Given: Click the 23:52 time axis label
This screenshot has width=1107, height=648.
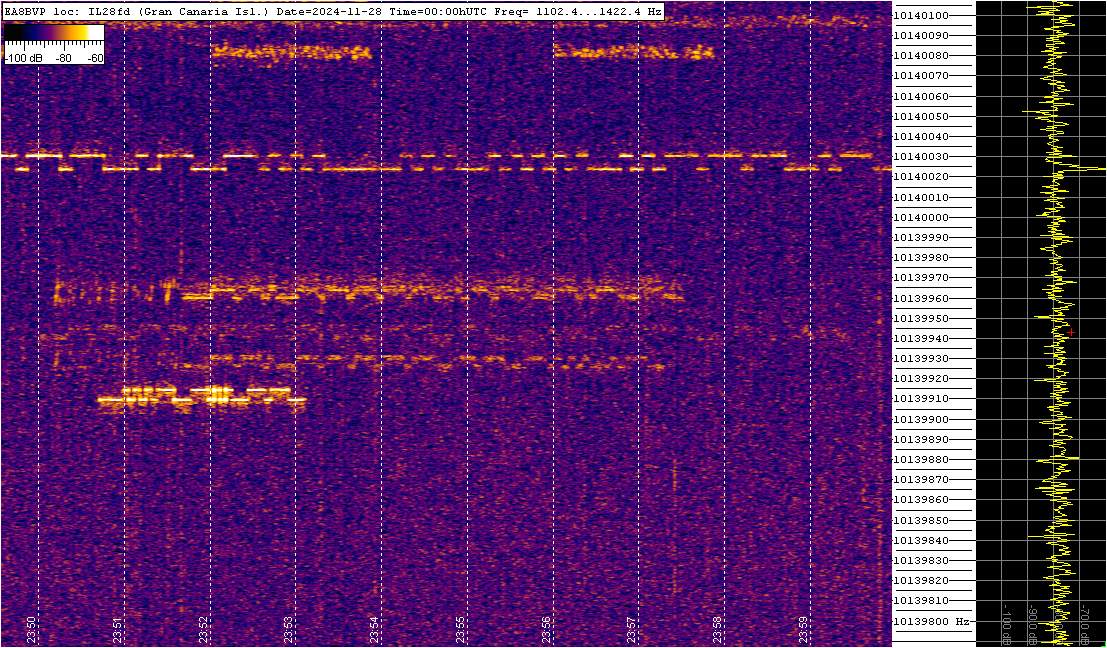Looking at the screenshot, I should click(x=203, y=630).
